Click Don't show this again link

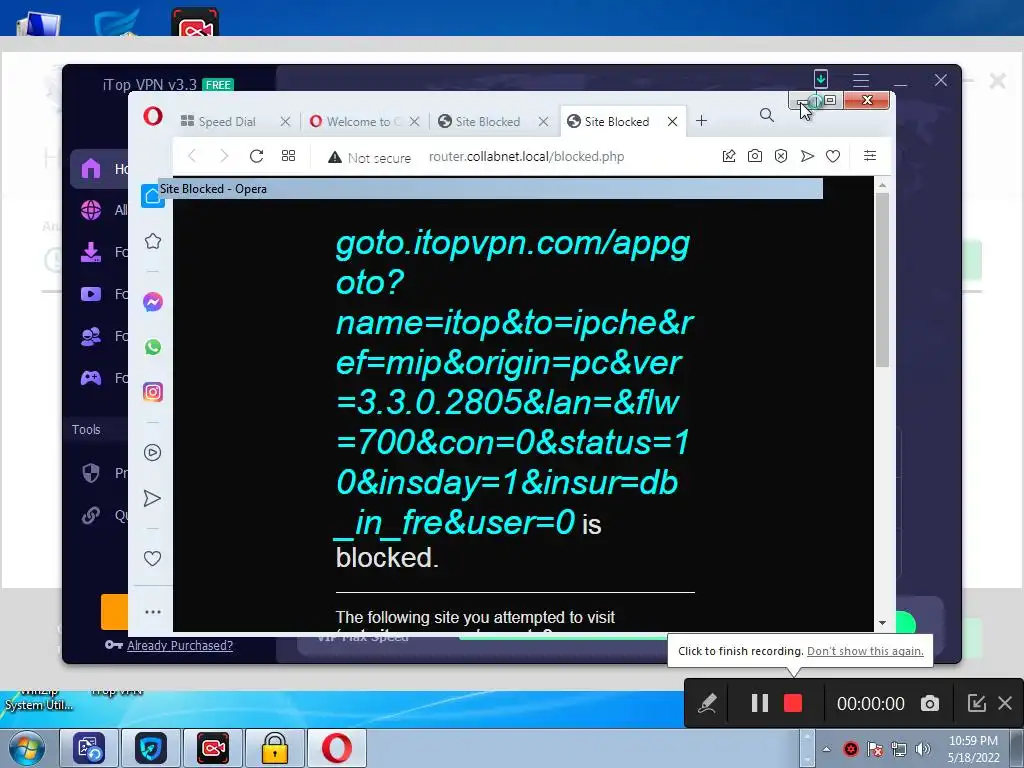(865, 651)
